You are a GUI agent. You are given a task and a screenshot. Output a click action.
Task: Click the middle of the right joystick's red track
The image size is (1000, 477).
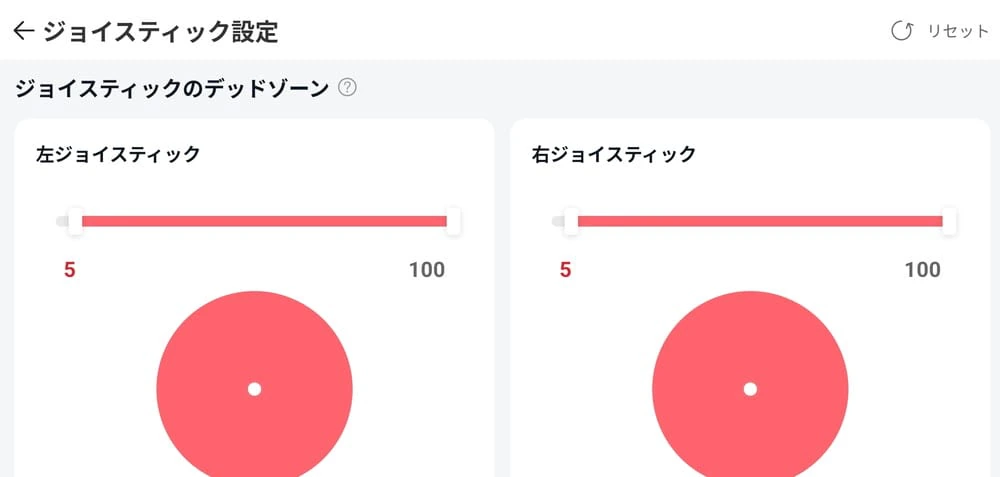click(x=760, y=221)
